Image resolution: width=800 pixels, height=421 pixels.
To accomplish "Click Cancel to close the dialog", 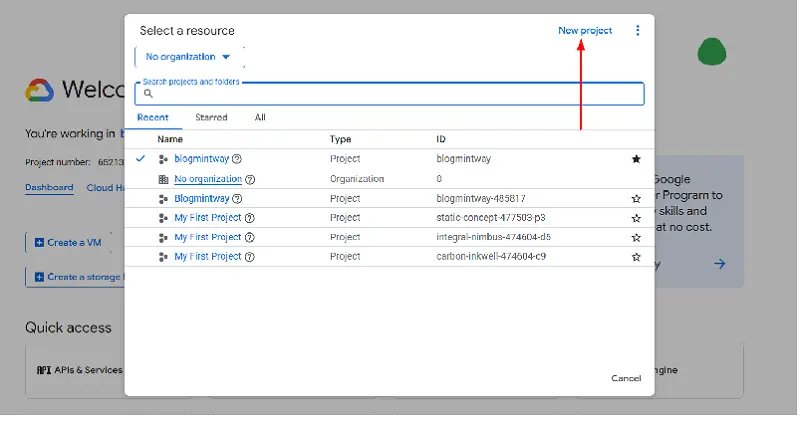I will point(626,379).
